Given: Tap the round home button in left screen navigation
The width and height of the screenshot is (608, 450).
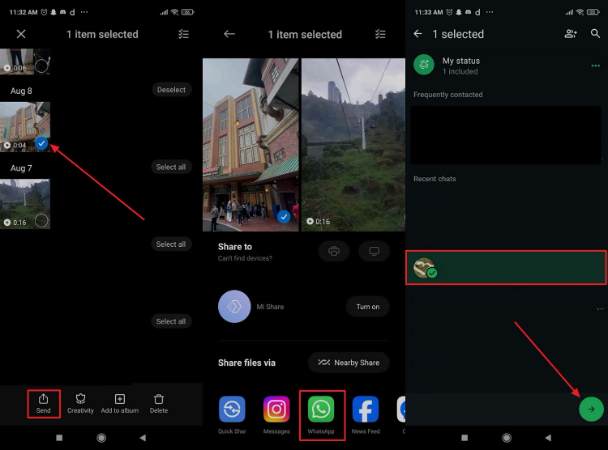Looking at the screenshot, I should coord(101,438).
